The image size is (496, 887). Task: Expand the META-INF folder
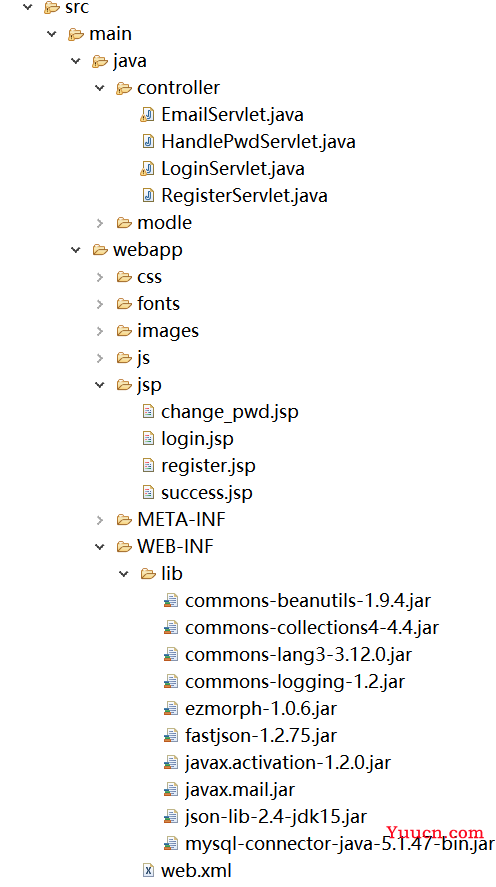click(x=100, y=520)
